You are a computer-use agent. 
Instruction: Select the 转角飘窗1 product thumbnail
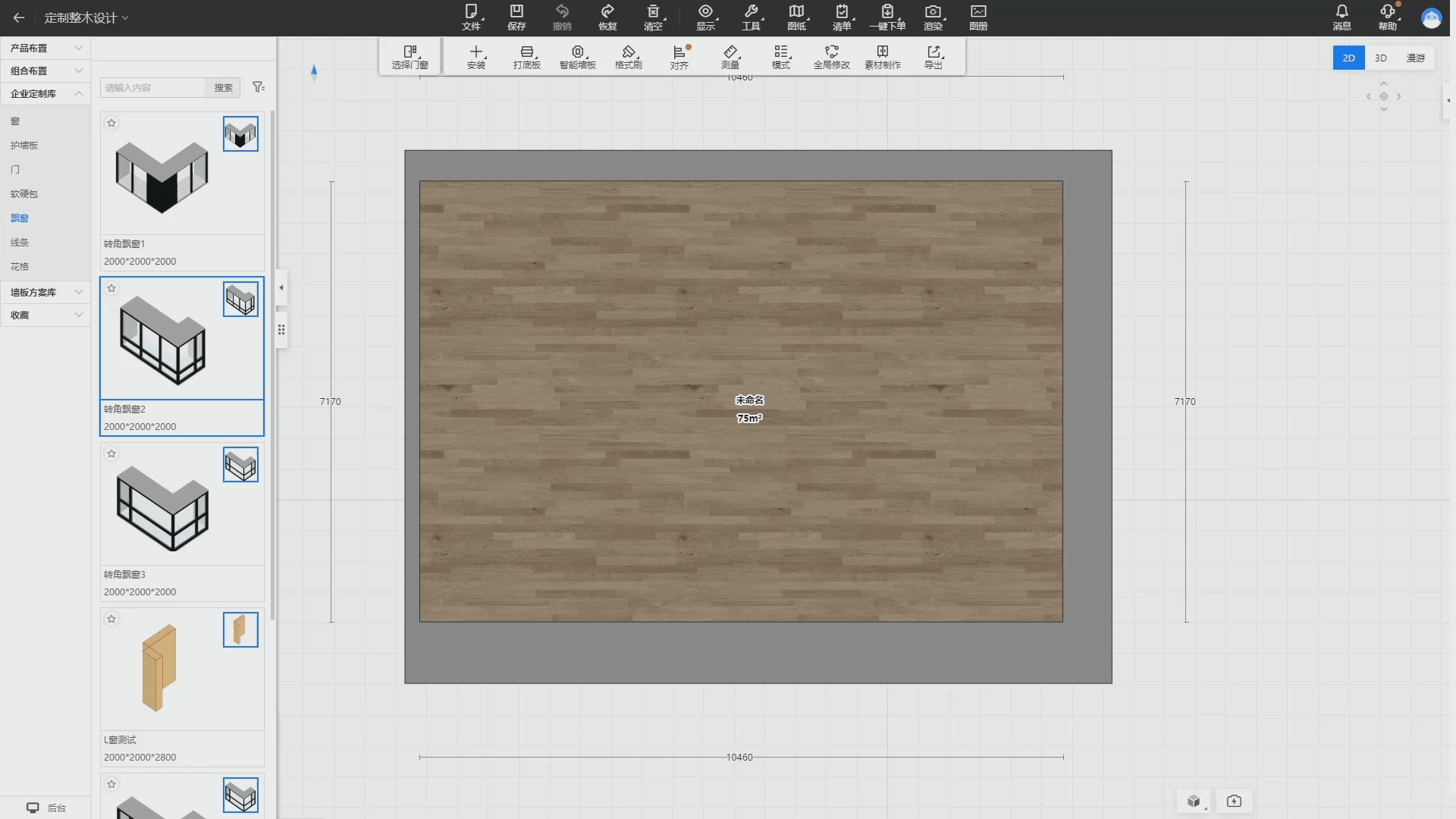pyautogui.click(x=162, y=177)
